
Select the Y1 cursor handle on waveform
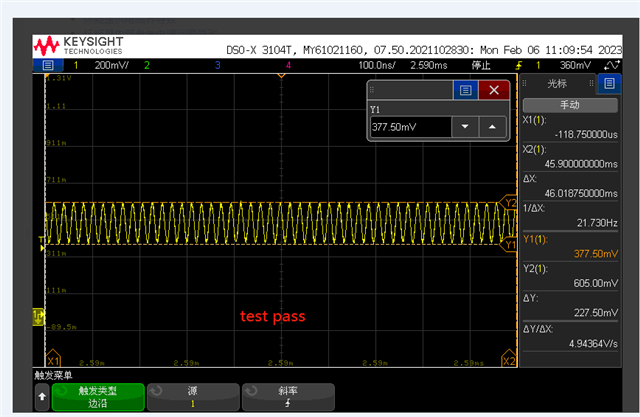(510, 242)
